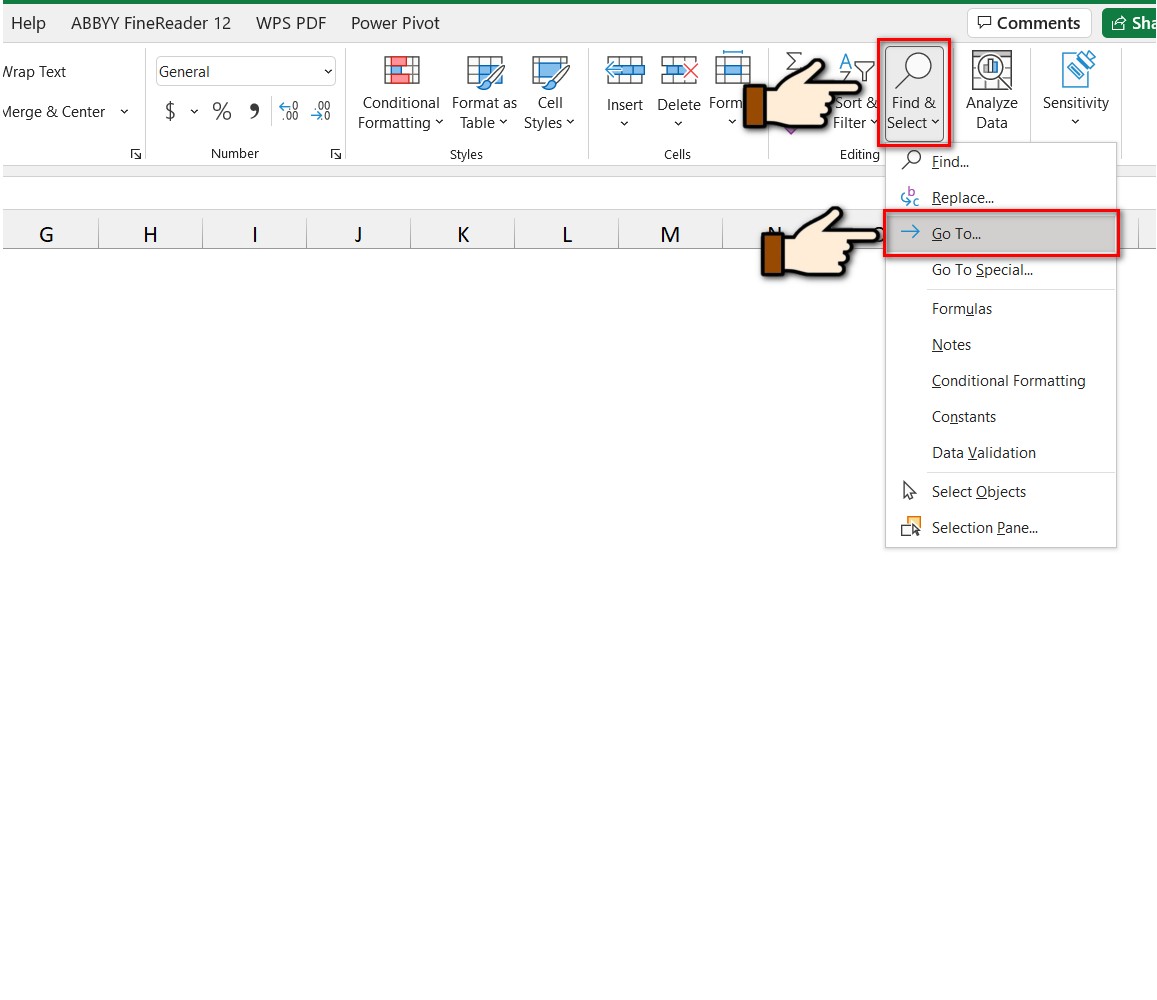Click the Sensitivity icon
Screen dimensions: 1157x1000
(x=1075, y=72)
